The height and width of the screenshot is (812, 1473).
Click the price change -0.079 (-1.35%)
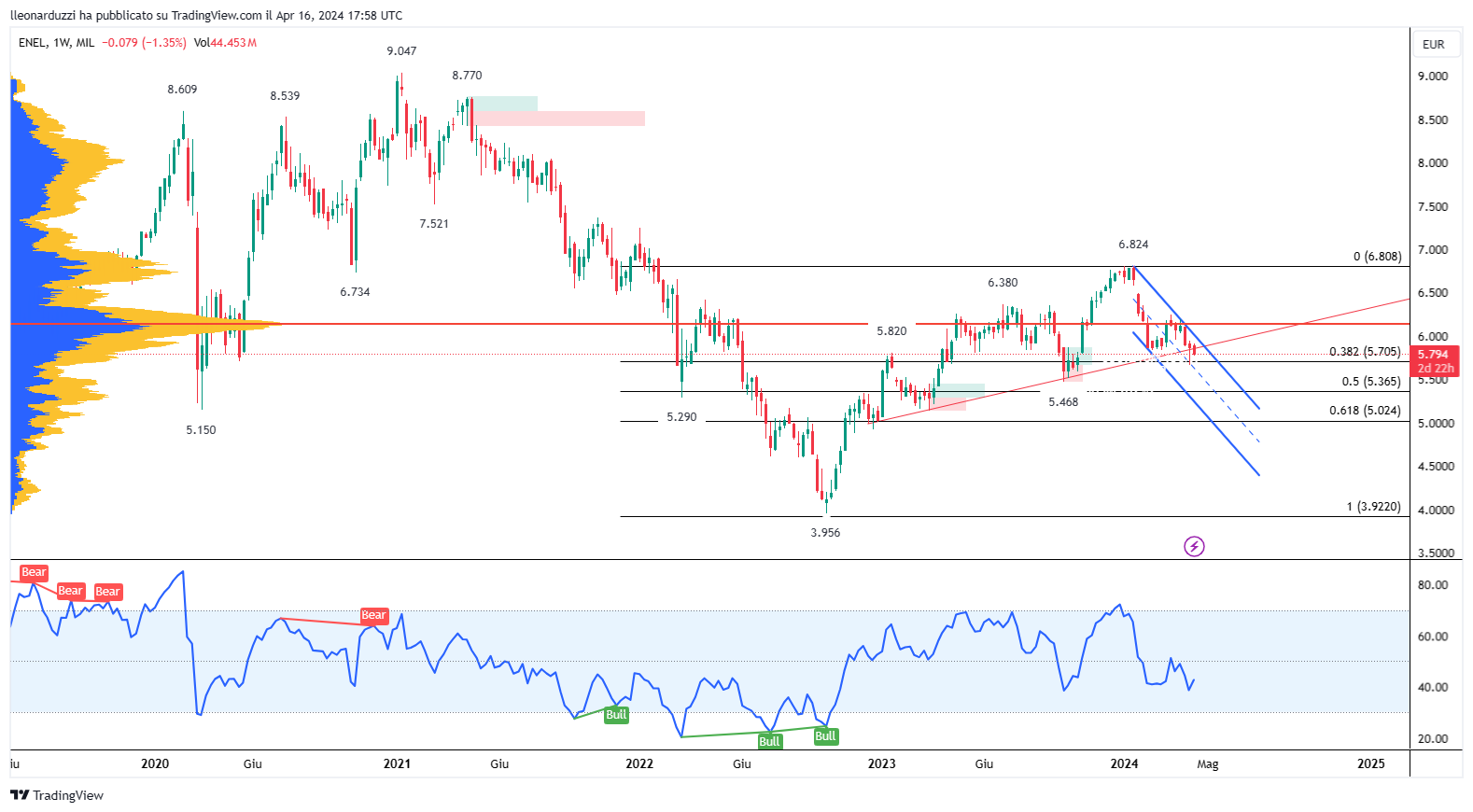(145, 43)
